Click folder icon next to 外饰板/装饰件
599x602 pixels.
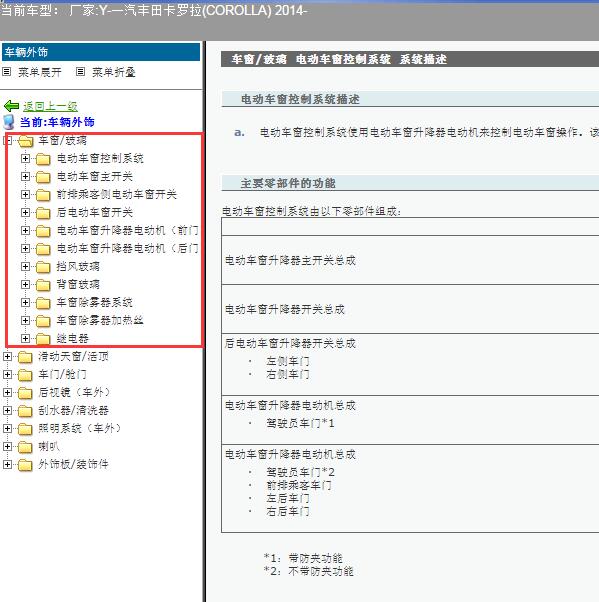coord(25,465)
